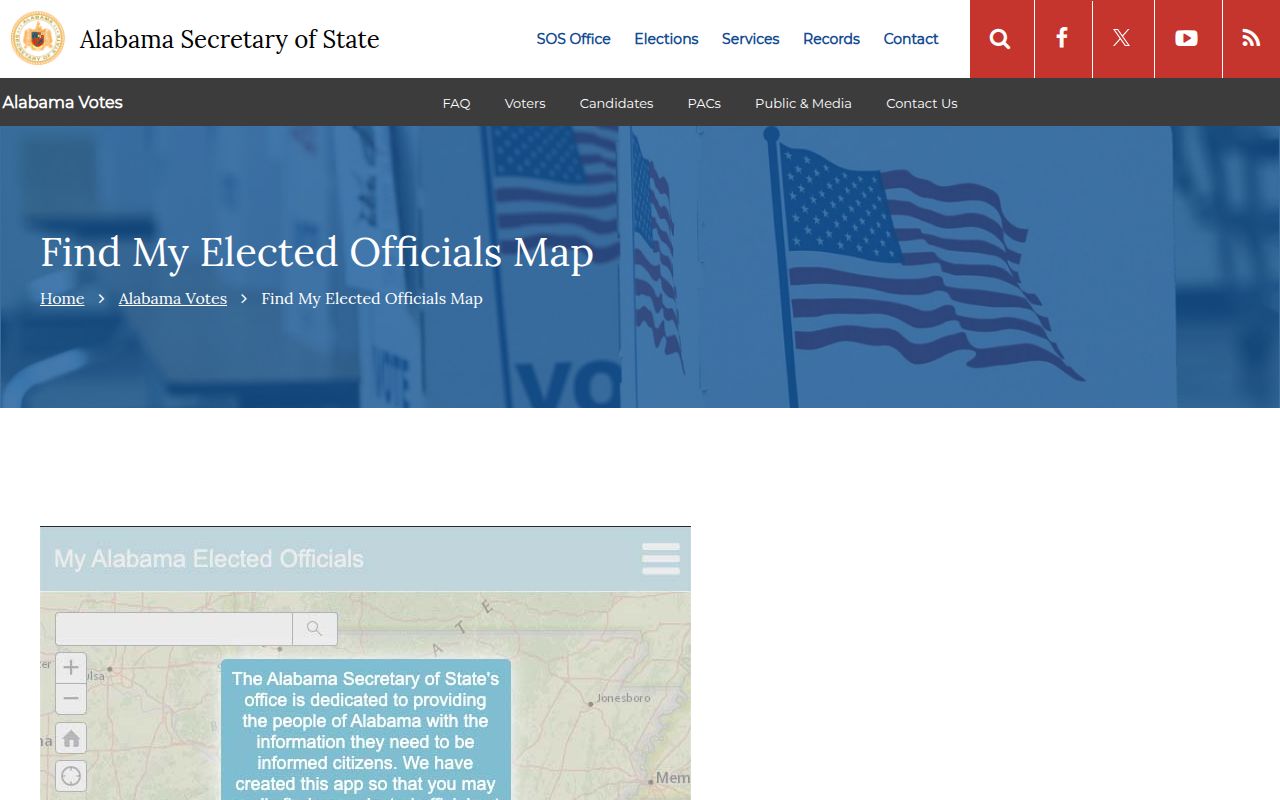
Task: Open the Elections menu
Action: pos(666,39)
